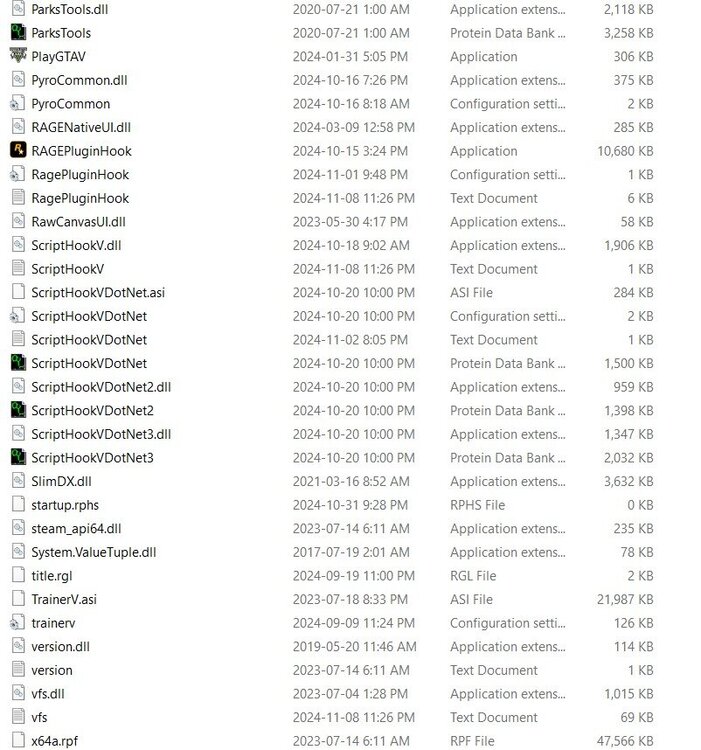Click the SlimDX.dll file icon

pos(18,481)
